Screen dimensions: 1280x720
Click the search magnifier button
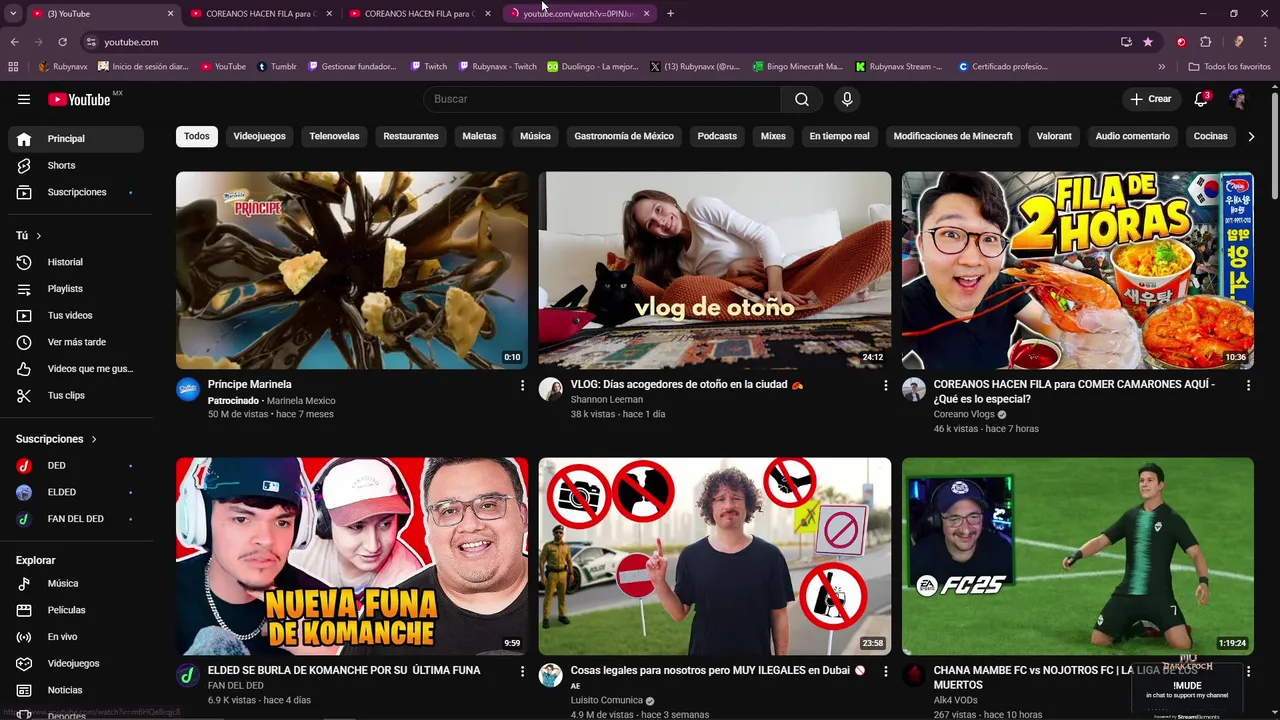click(x=802, y=99)
